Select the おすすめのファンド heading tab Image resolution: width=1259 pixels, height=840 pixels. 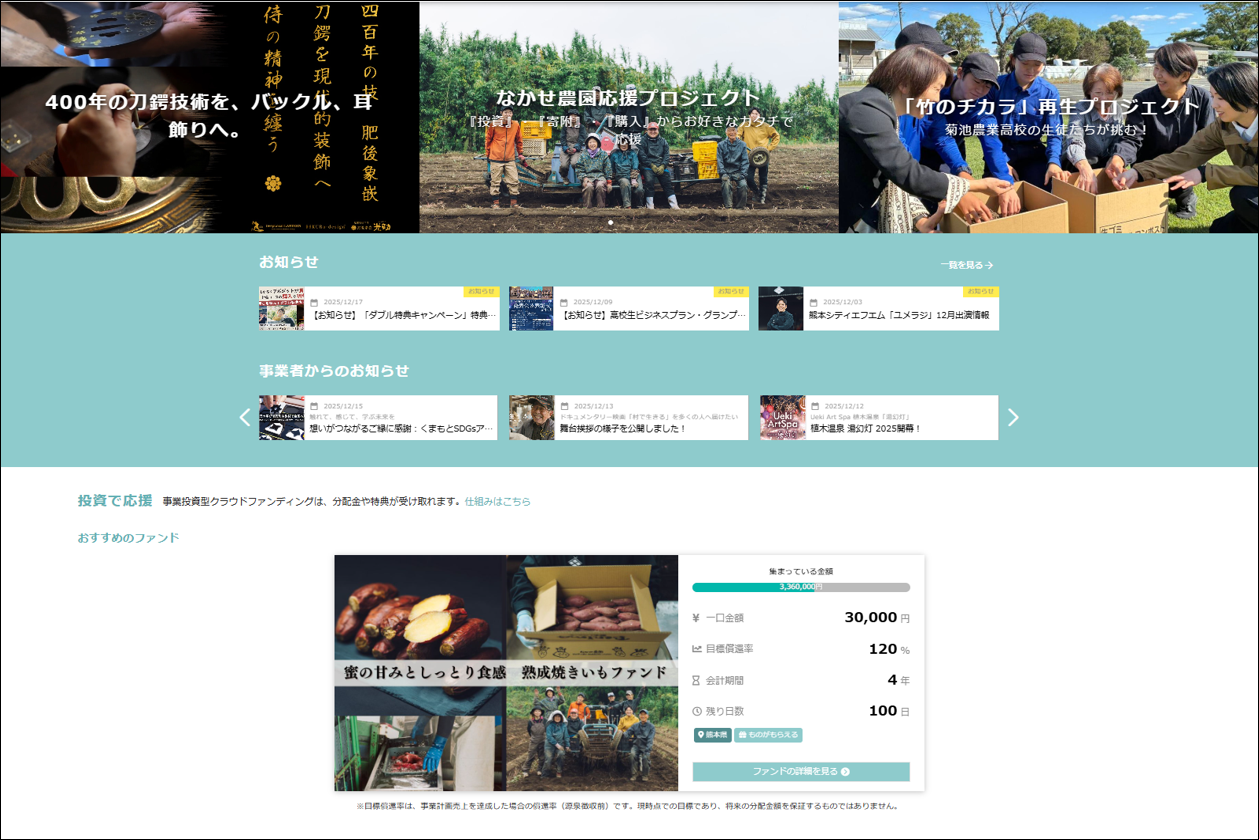[128, 538]
